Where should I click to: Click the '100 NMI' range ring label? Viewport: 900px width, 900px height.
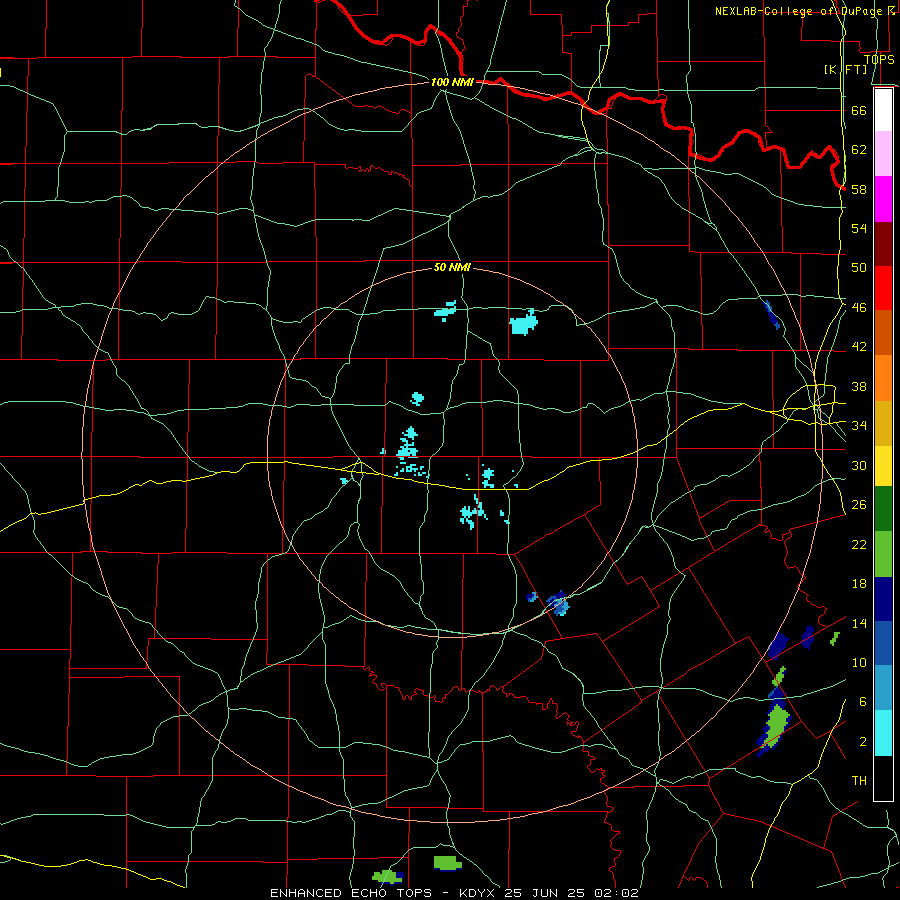(452, 82)
